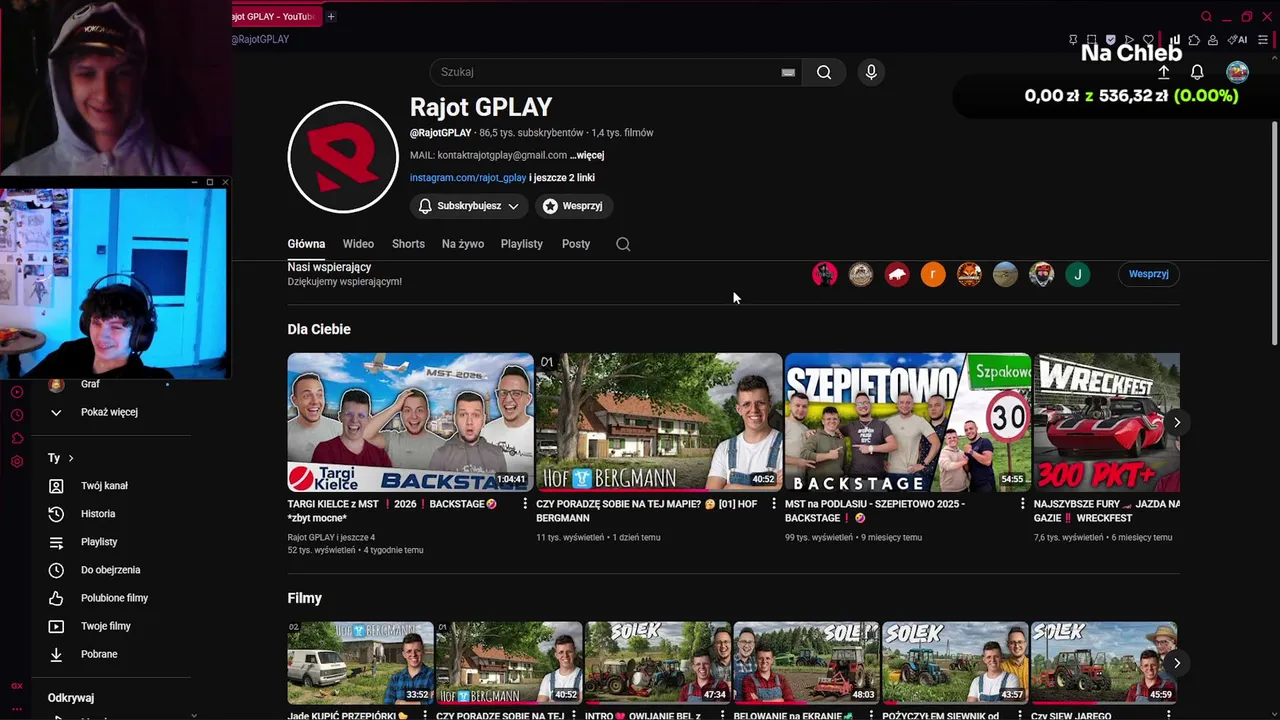This screenshot has width=1280, height=720.
Task: Switch to the Shorts tab
Action: click(408, 244)
